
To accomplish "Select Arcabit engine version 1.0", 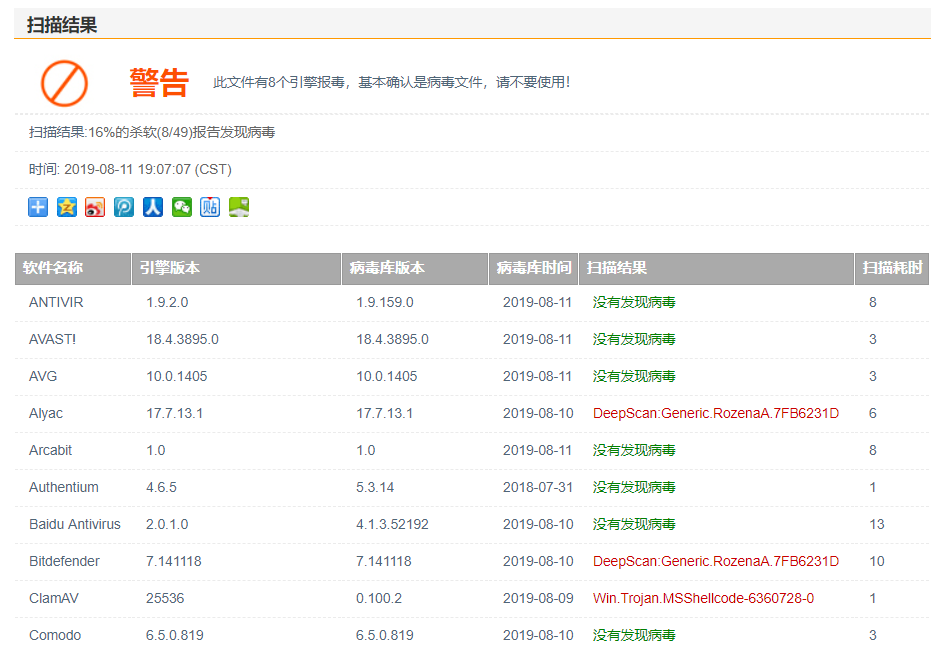I will (x=155, y=451).
